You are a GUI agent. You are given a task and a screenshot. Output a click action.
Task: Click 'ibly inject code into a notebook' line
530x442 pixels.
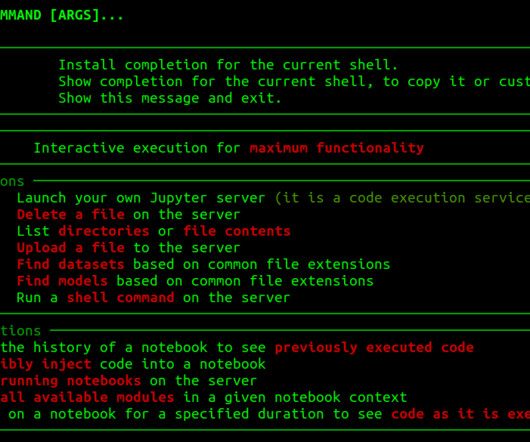tap(133, 364)
